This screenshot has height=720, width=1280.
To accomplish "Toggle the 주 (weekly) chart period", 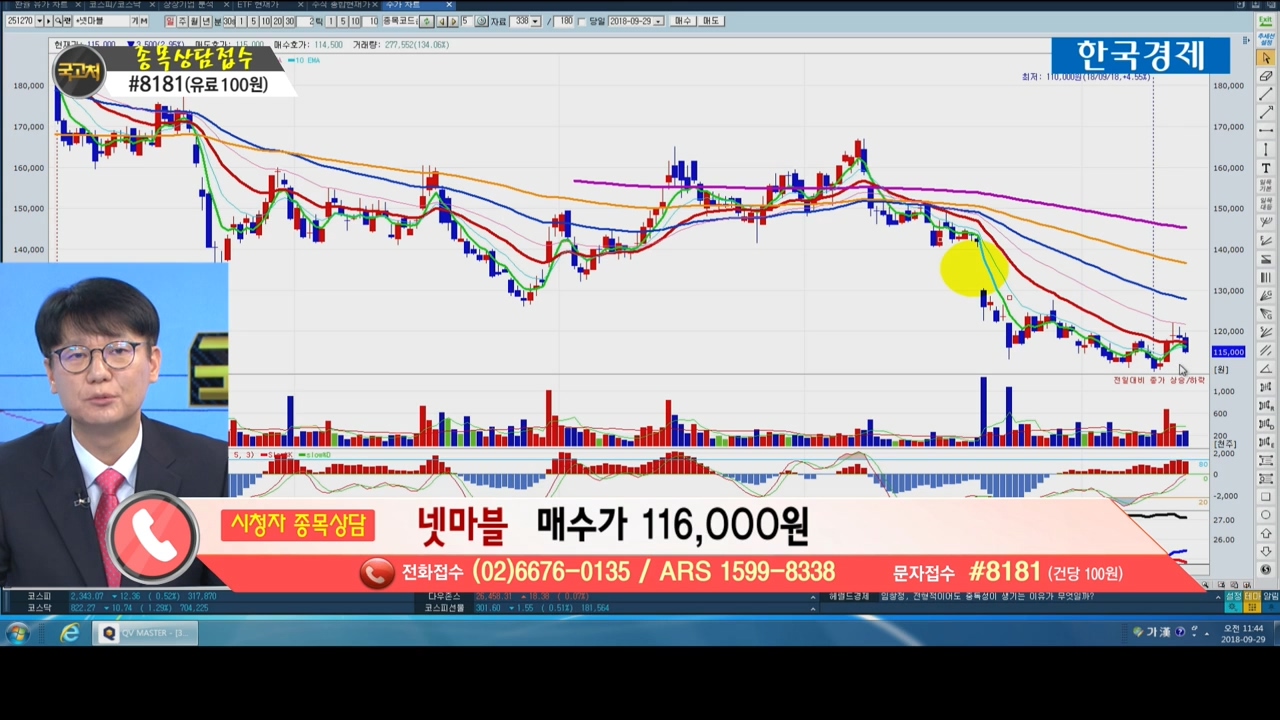I will (x=183, y=21).
